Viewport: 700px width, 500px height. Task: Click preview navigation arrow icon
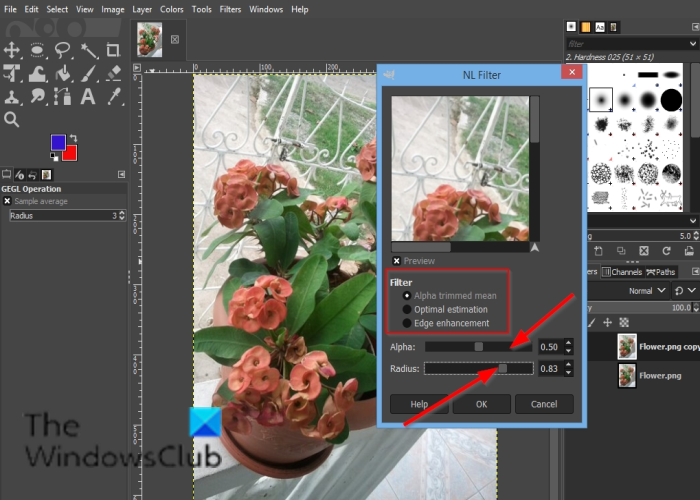point(534,247)
